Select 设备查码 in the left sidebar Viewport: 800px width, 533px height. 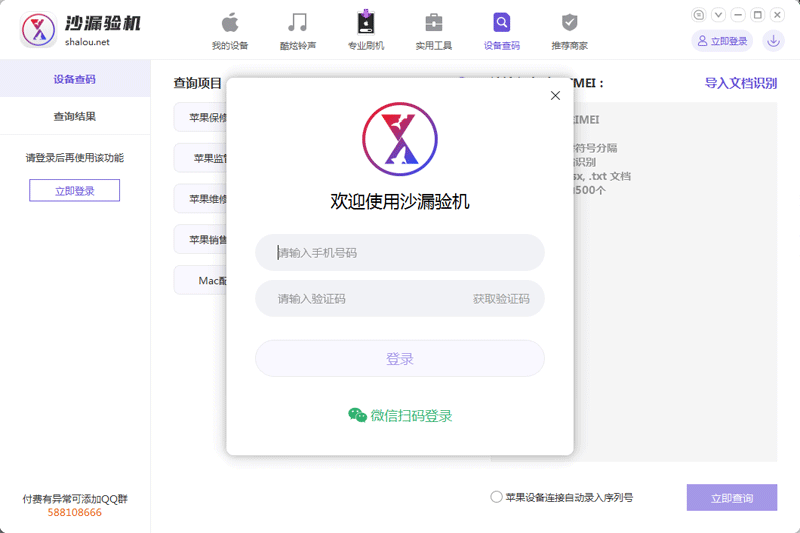[75, 79]
